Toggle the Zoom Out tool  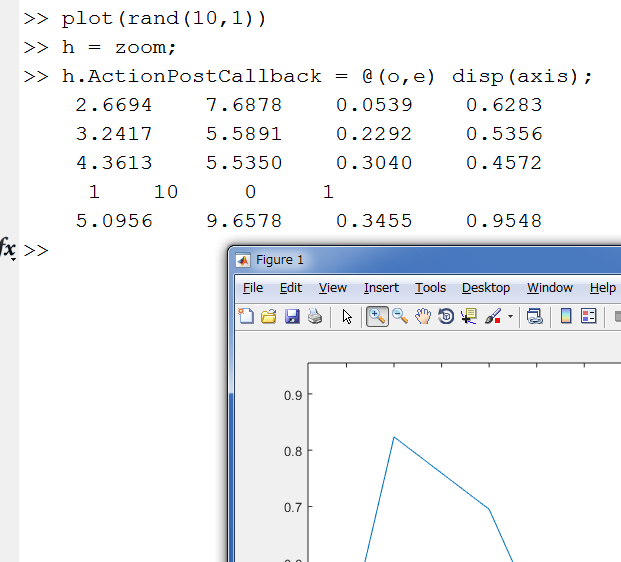pyautogui.click(x=400, y=317)
